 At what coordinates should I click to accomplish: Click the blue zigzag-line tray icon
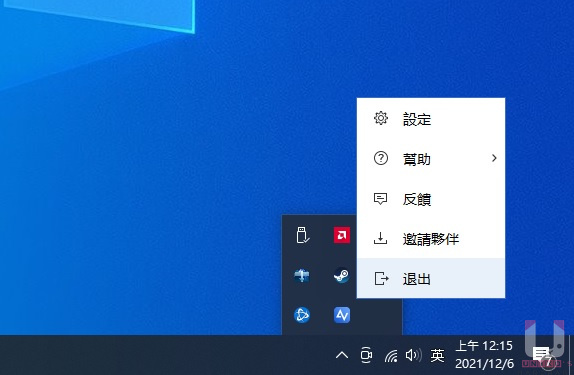pos(342,315)
